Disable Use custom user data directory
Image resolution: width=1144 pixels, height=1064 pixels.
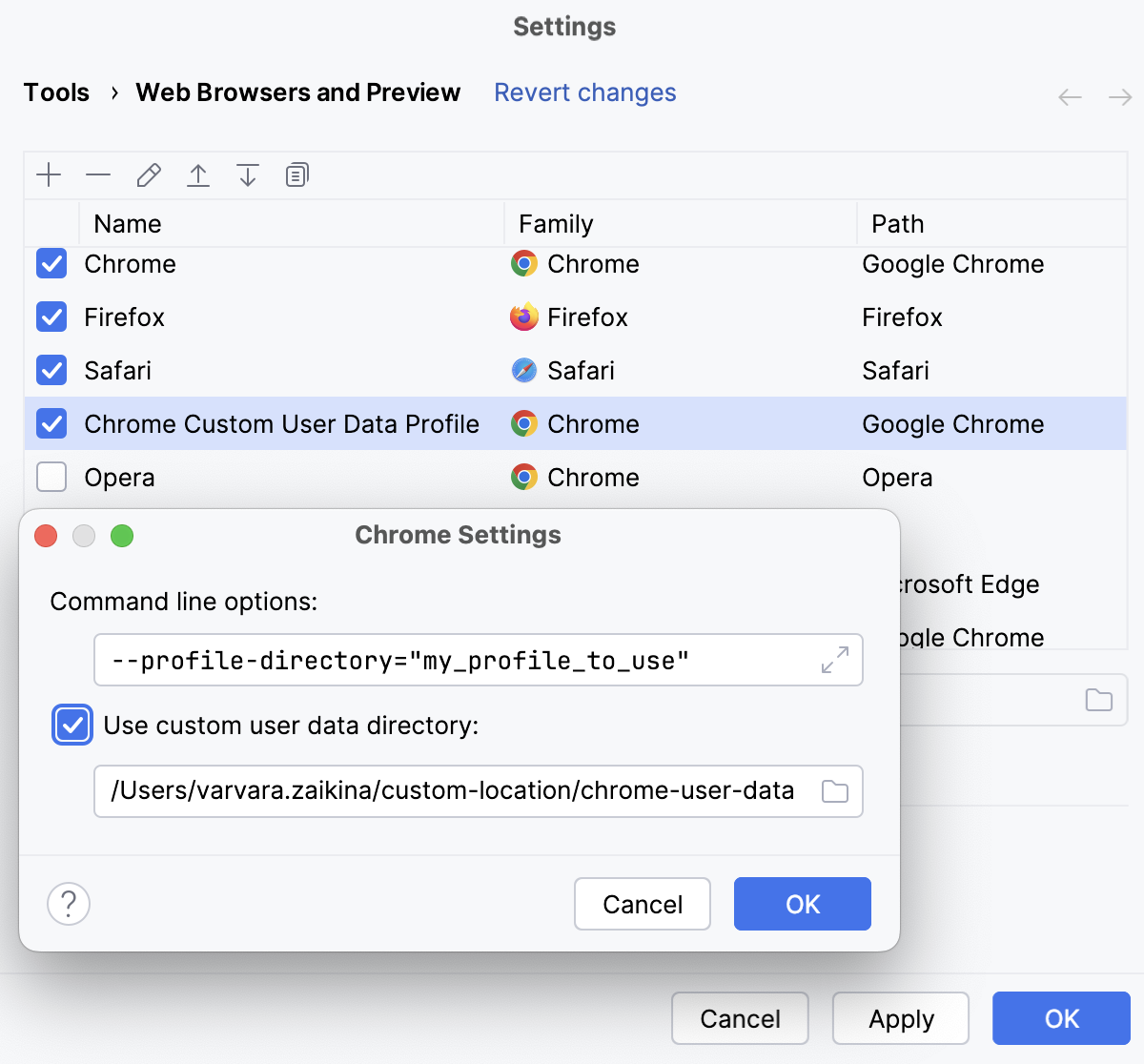(x=72, y=726)
